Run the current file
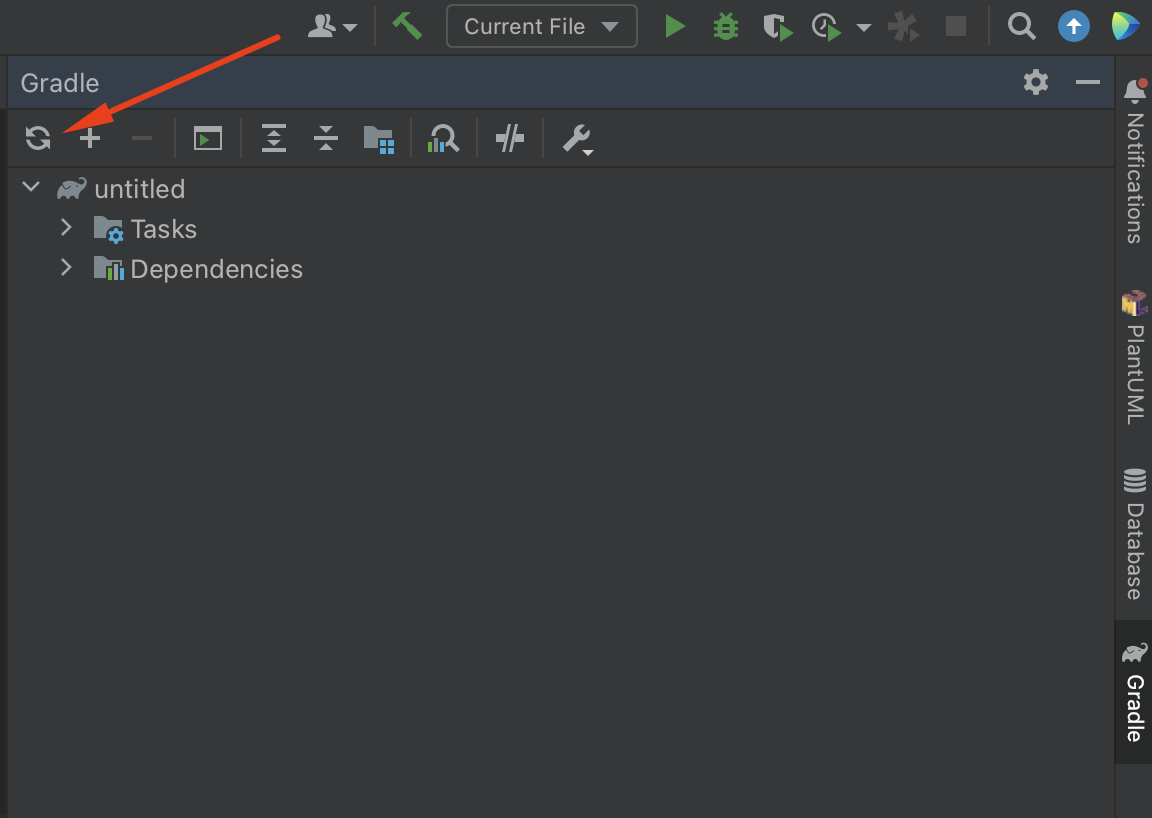The width and height of the screenshot is (1152, 818). [674, 26]
